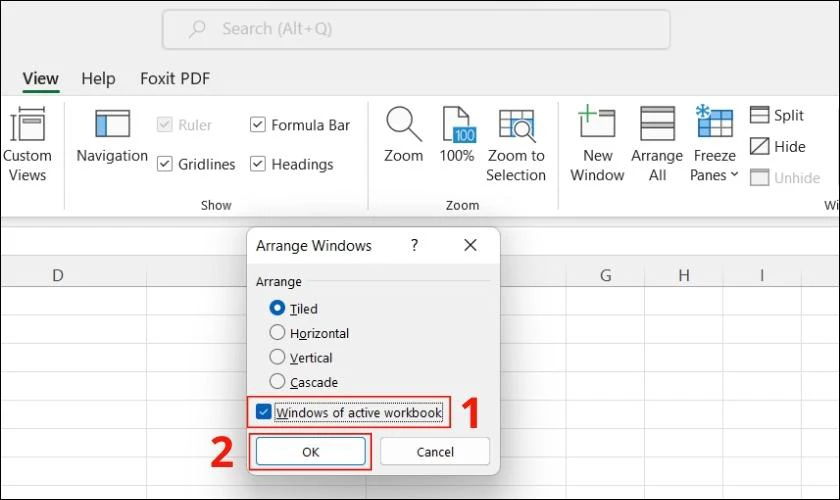Viewport: 840px width, 500px height.
Task: Toggle the Gridlines checkbox
Action: coord(164,164)
